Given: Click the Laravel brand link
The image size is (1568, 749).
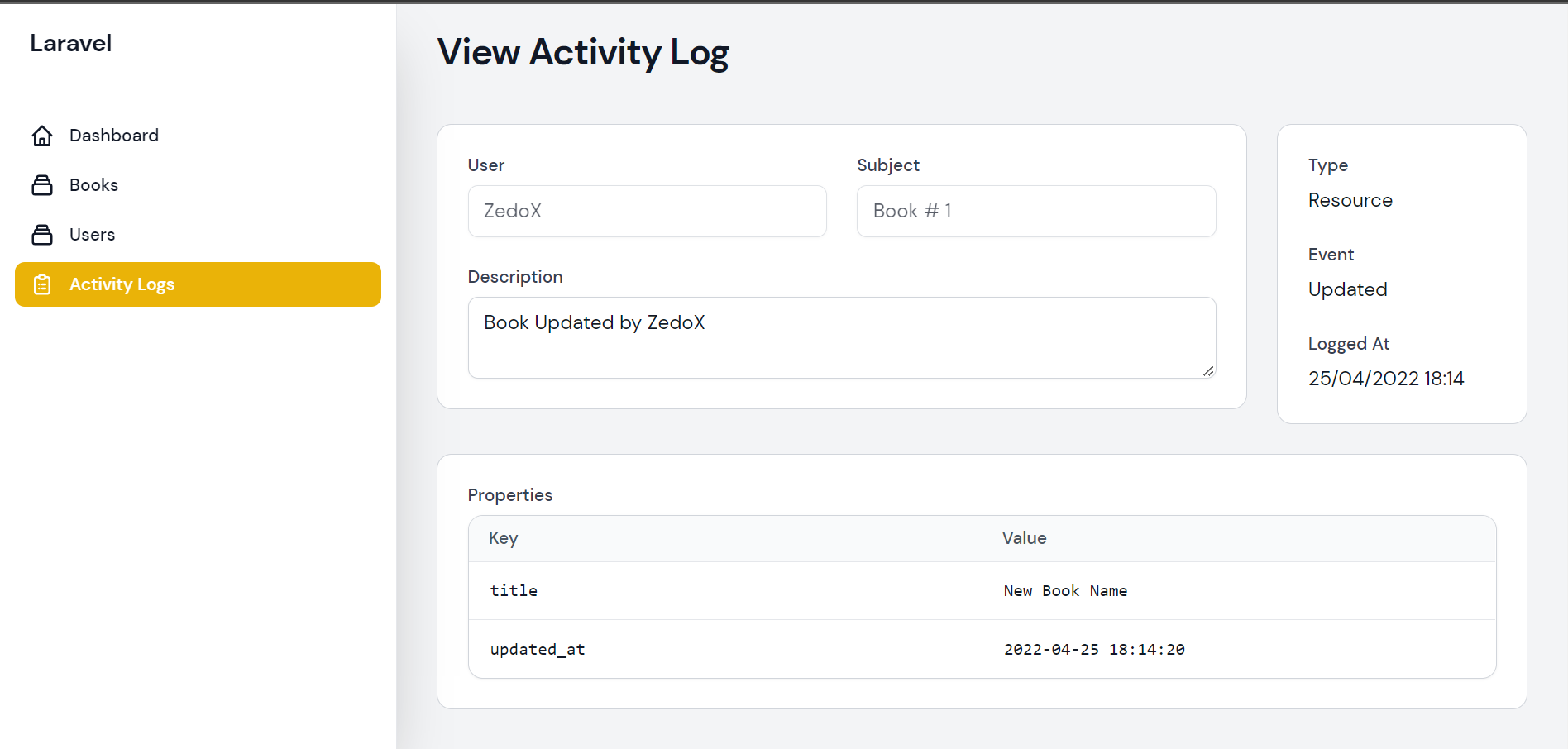Looking at the screenshot, I should tap(71, 43).
